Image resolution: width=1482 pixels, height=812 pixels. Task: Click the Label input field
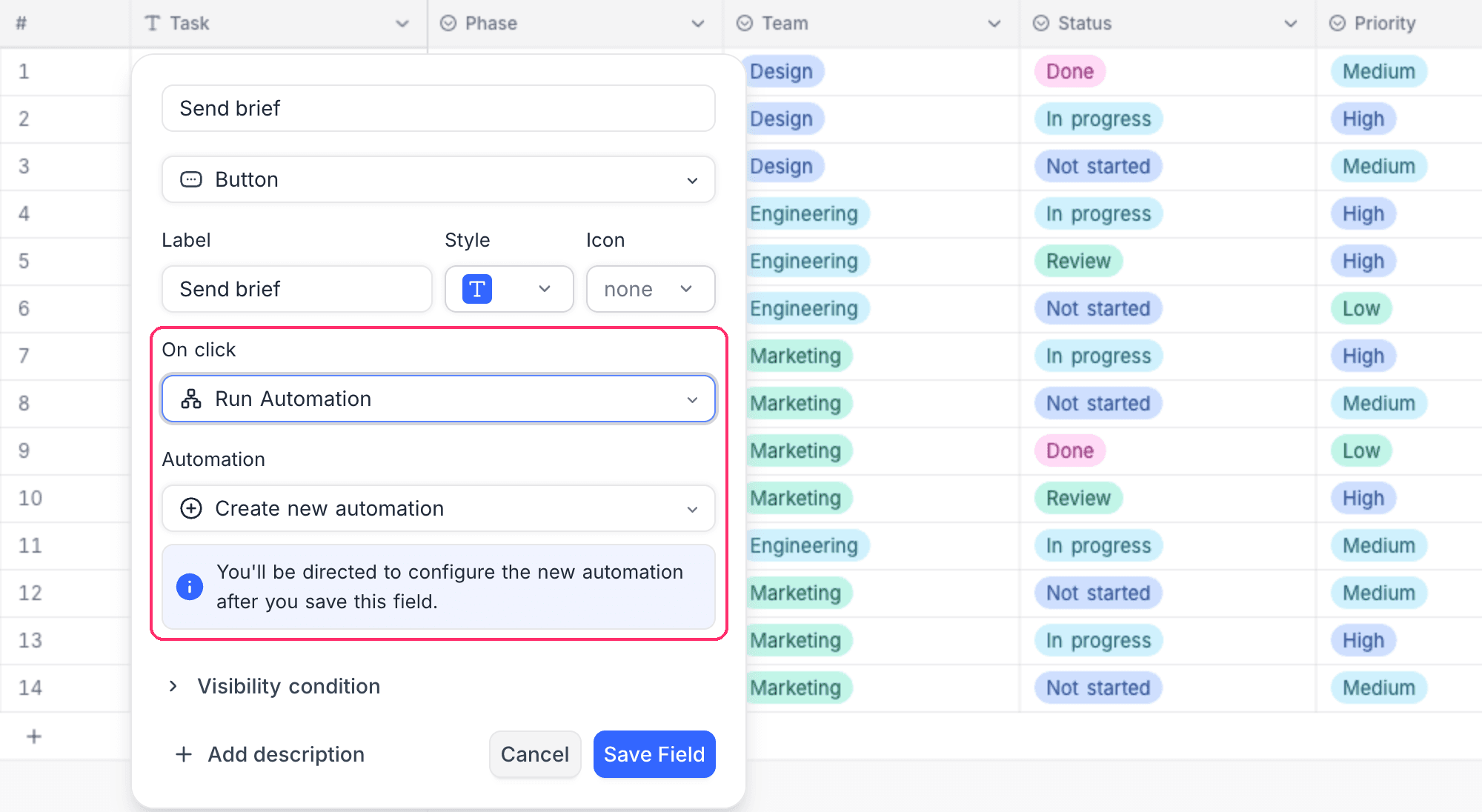pos(297,289)
